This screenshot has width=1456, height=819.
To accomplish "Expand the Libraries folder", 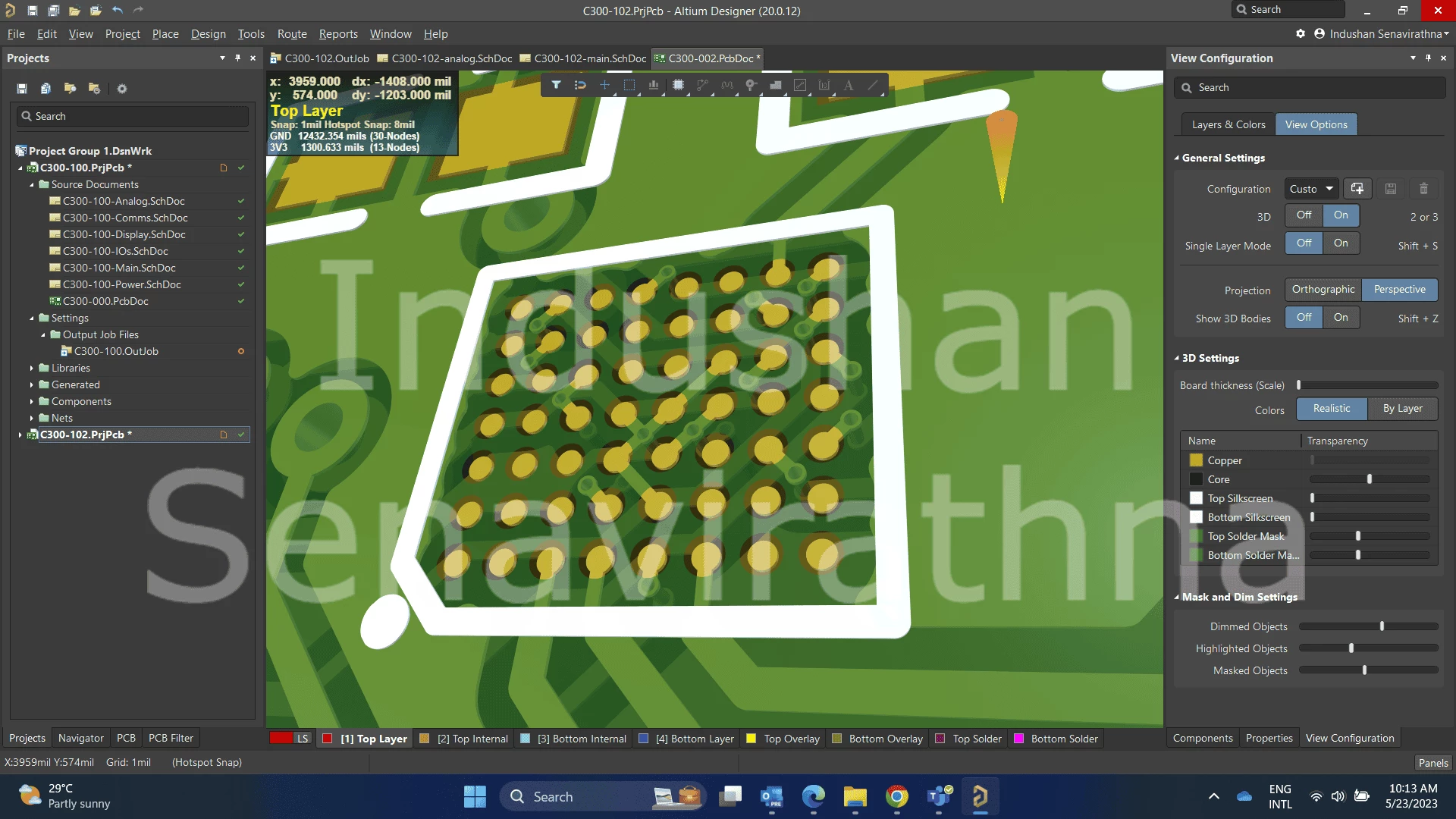I will pos(32,369).
